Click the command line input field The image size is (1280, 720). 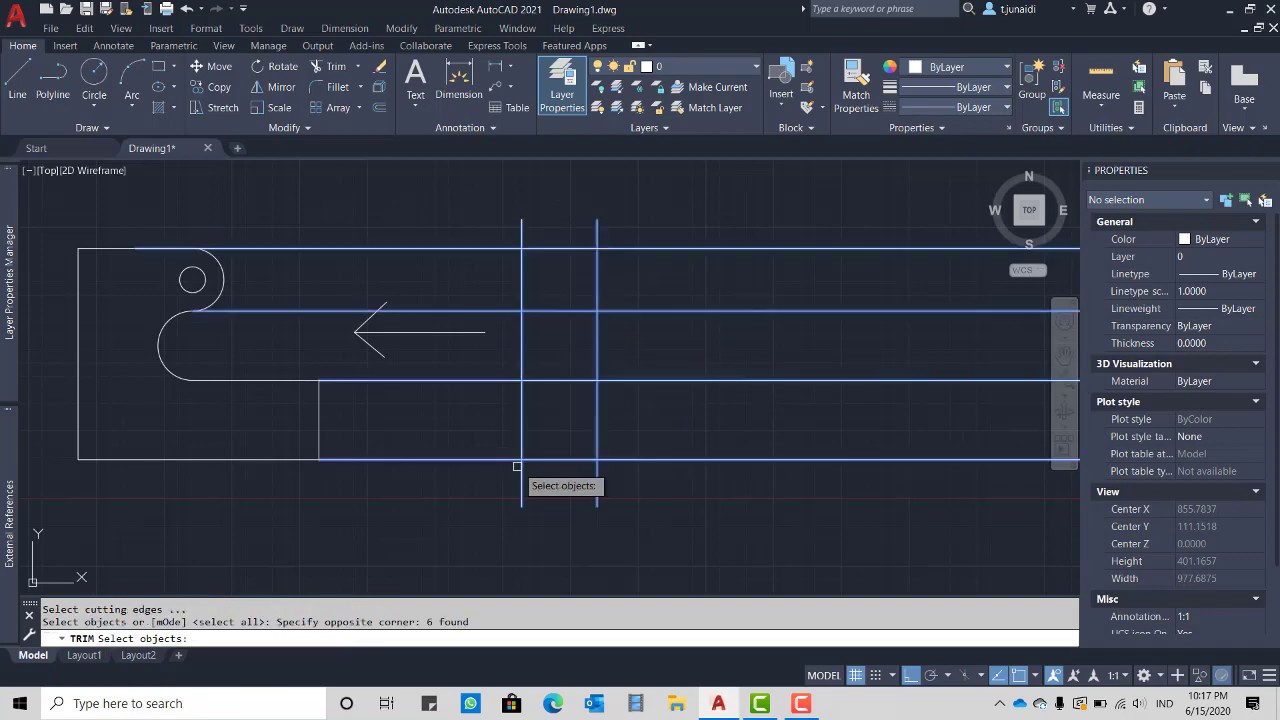tap(570, 638)
